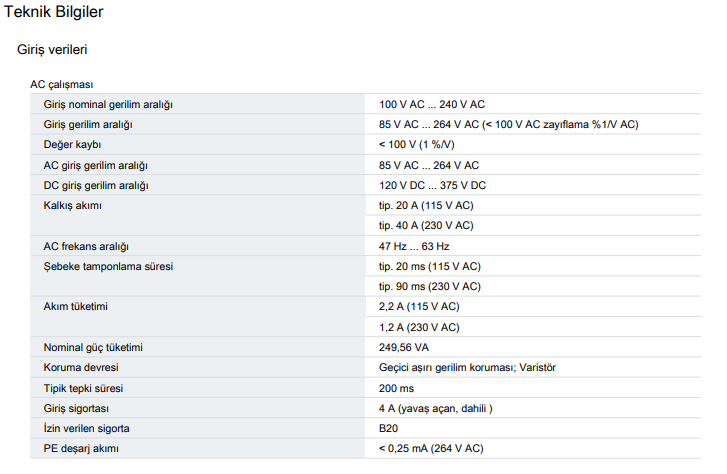Click the 'tip. 90 ms (230 V AC)' value
The height and width of the screenshot is (474, 727).
click(x=429, y=287)
